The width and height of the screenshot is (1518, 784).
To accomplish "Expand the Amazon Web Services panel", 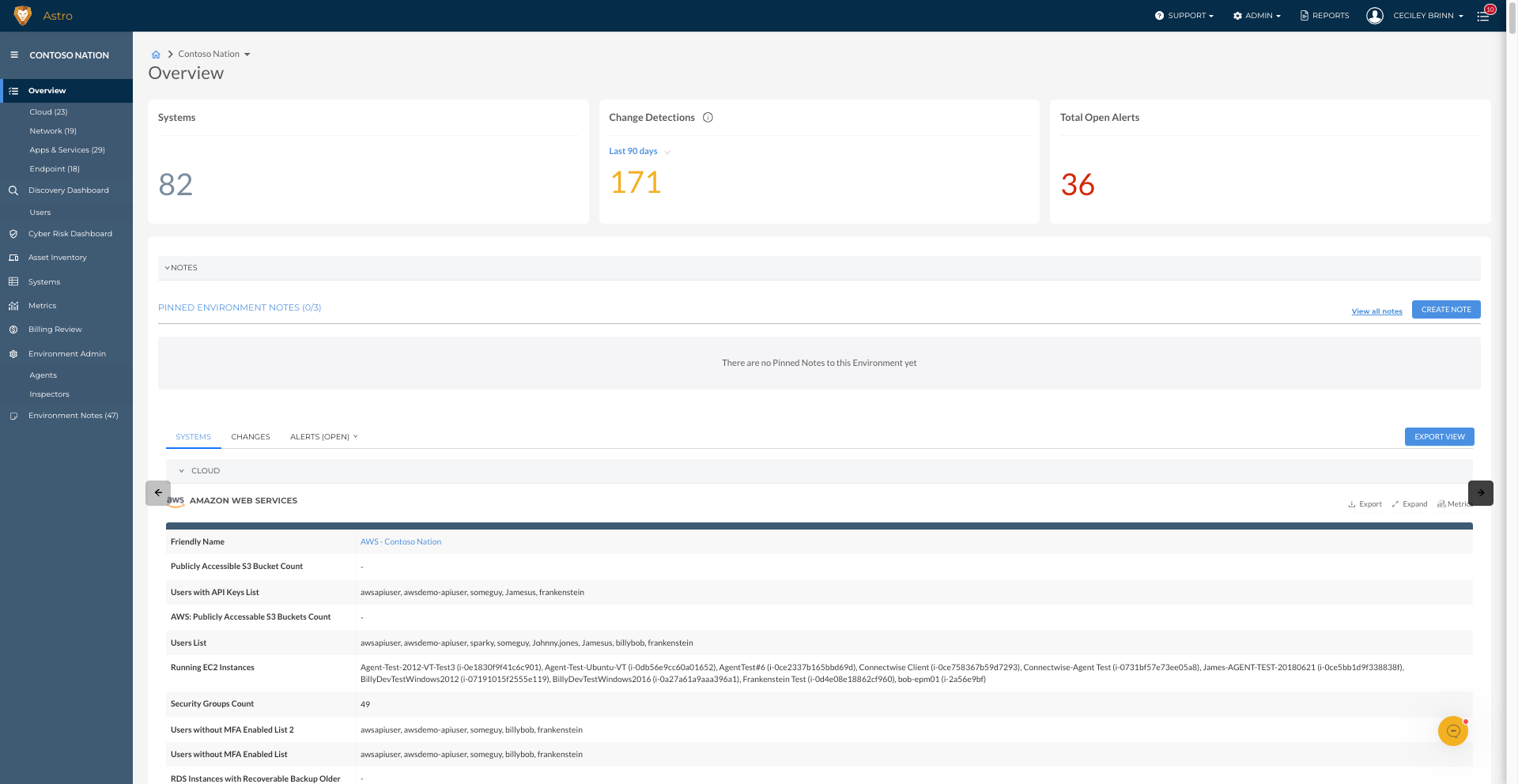I will pyautogui.click(x=1410, y=504).
